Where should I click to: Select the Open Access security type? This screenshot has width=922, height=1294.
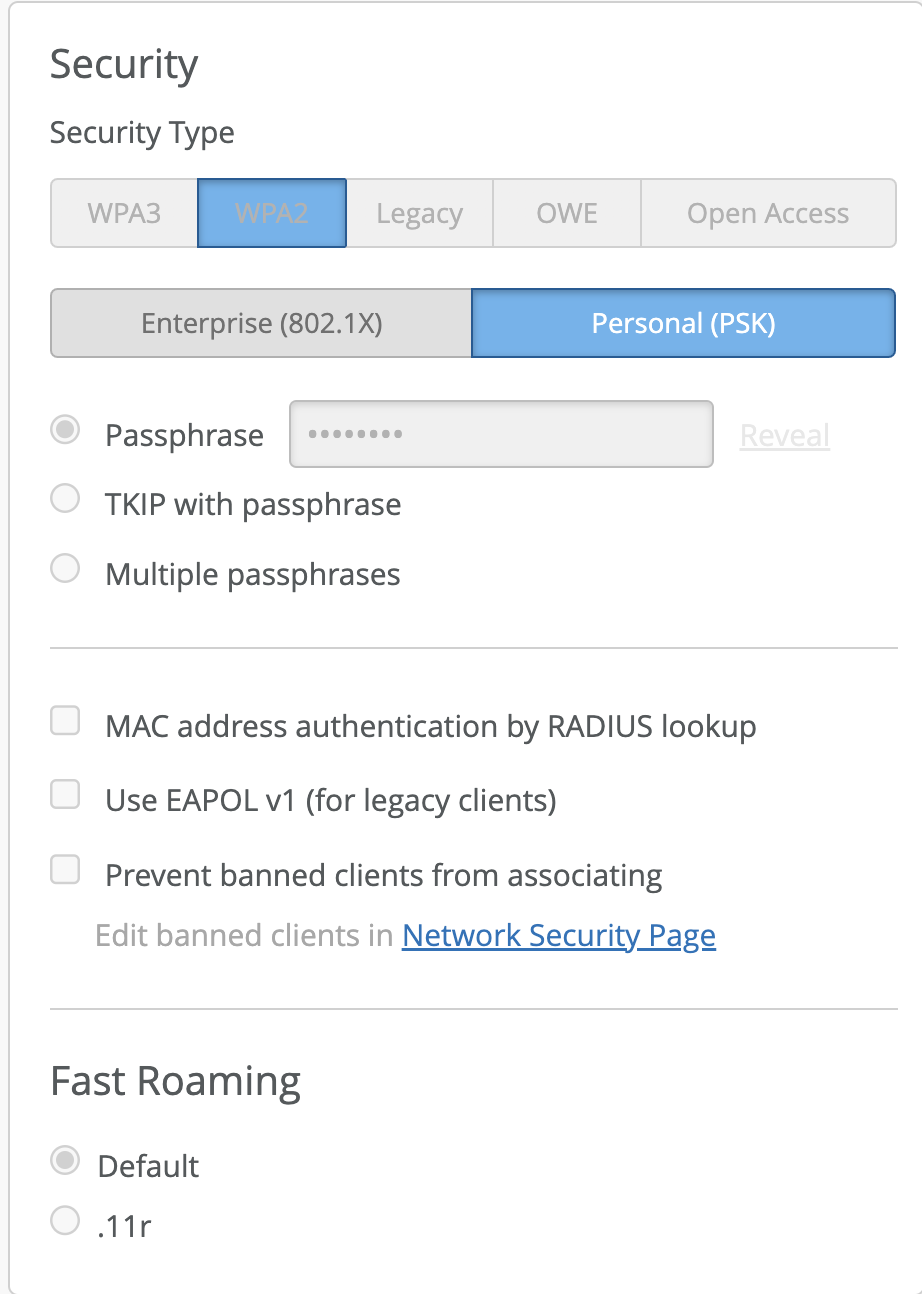(x=768, y=213)
